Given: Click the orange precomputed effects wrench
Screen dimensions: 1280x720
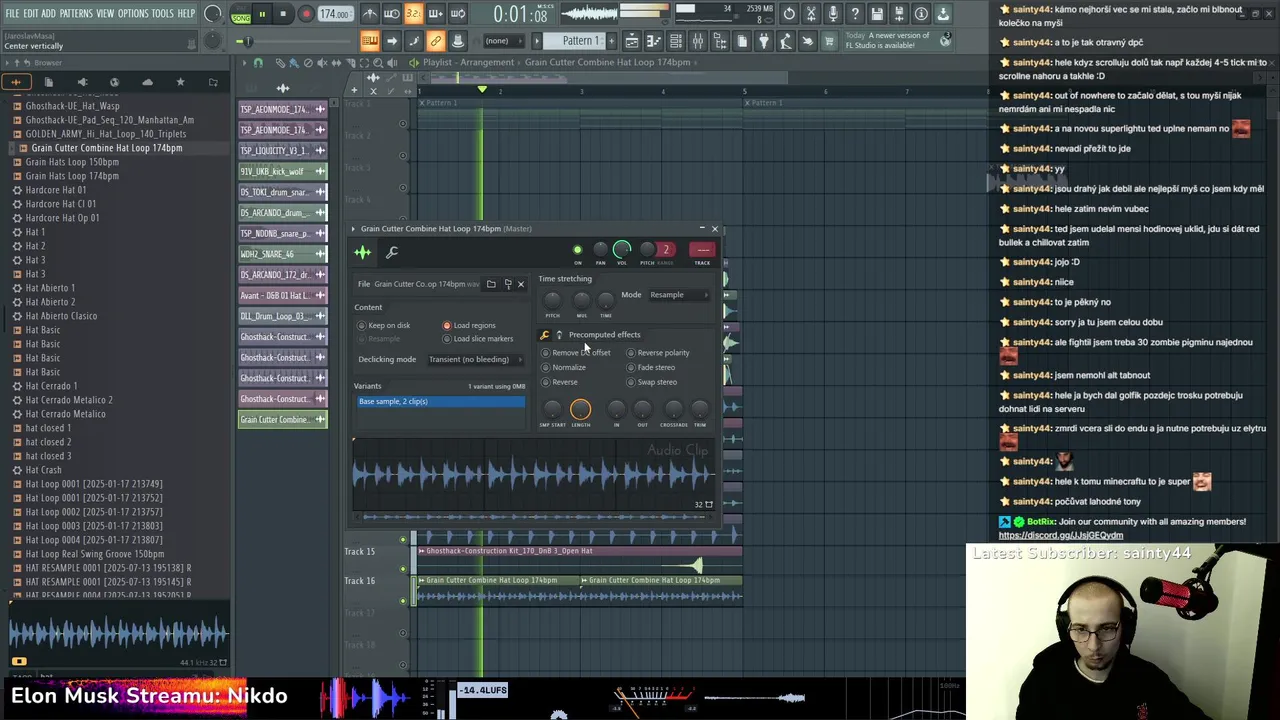Looking at the screenshot, I should coord(545,335).
